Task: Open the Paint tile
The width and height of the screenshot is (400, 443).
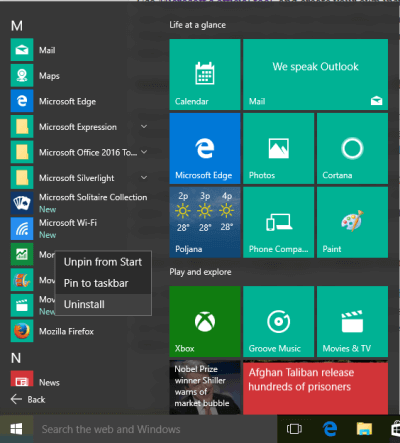Action: (352, 222)
